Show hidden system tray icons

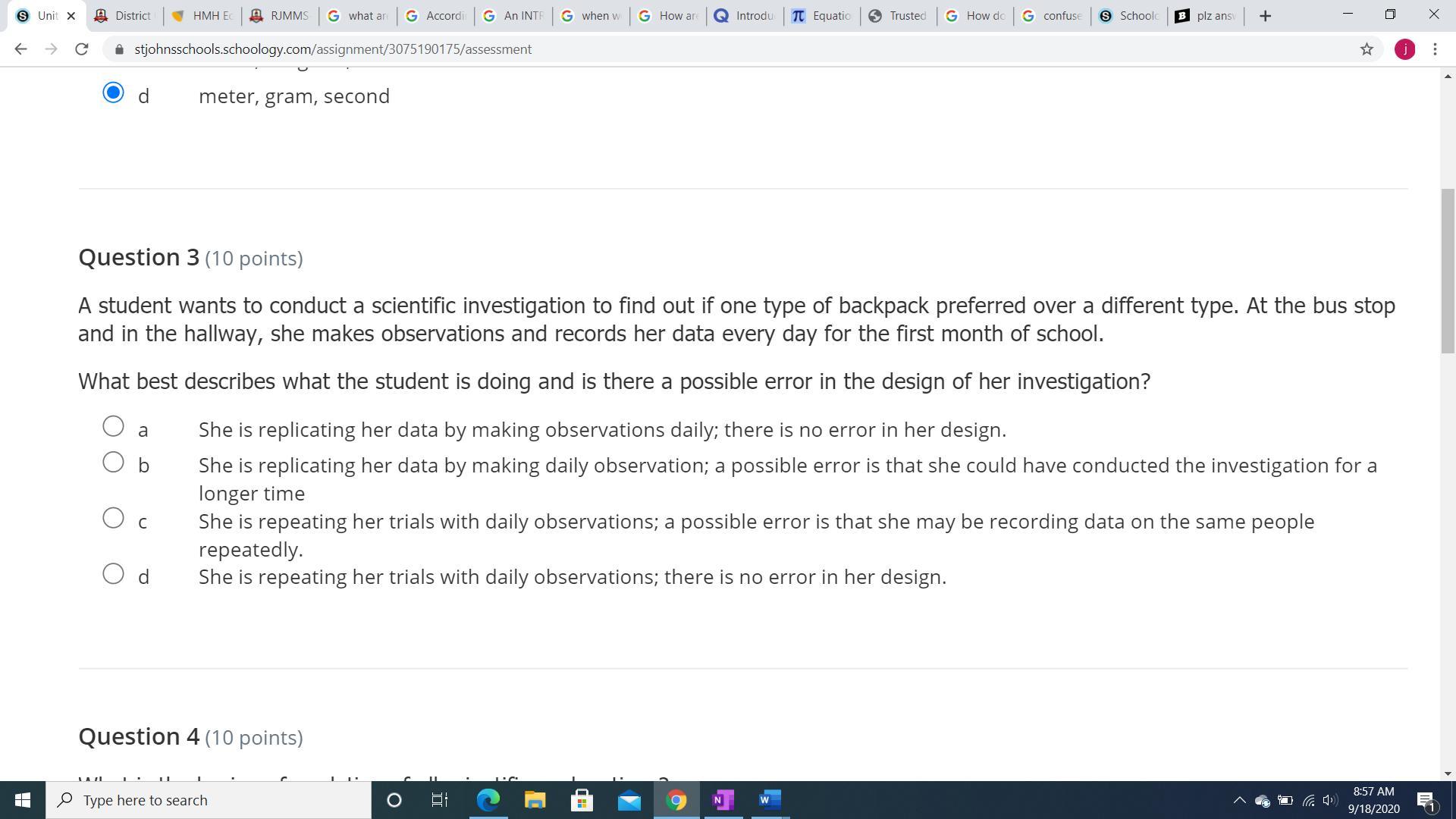1239,800
